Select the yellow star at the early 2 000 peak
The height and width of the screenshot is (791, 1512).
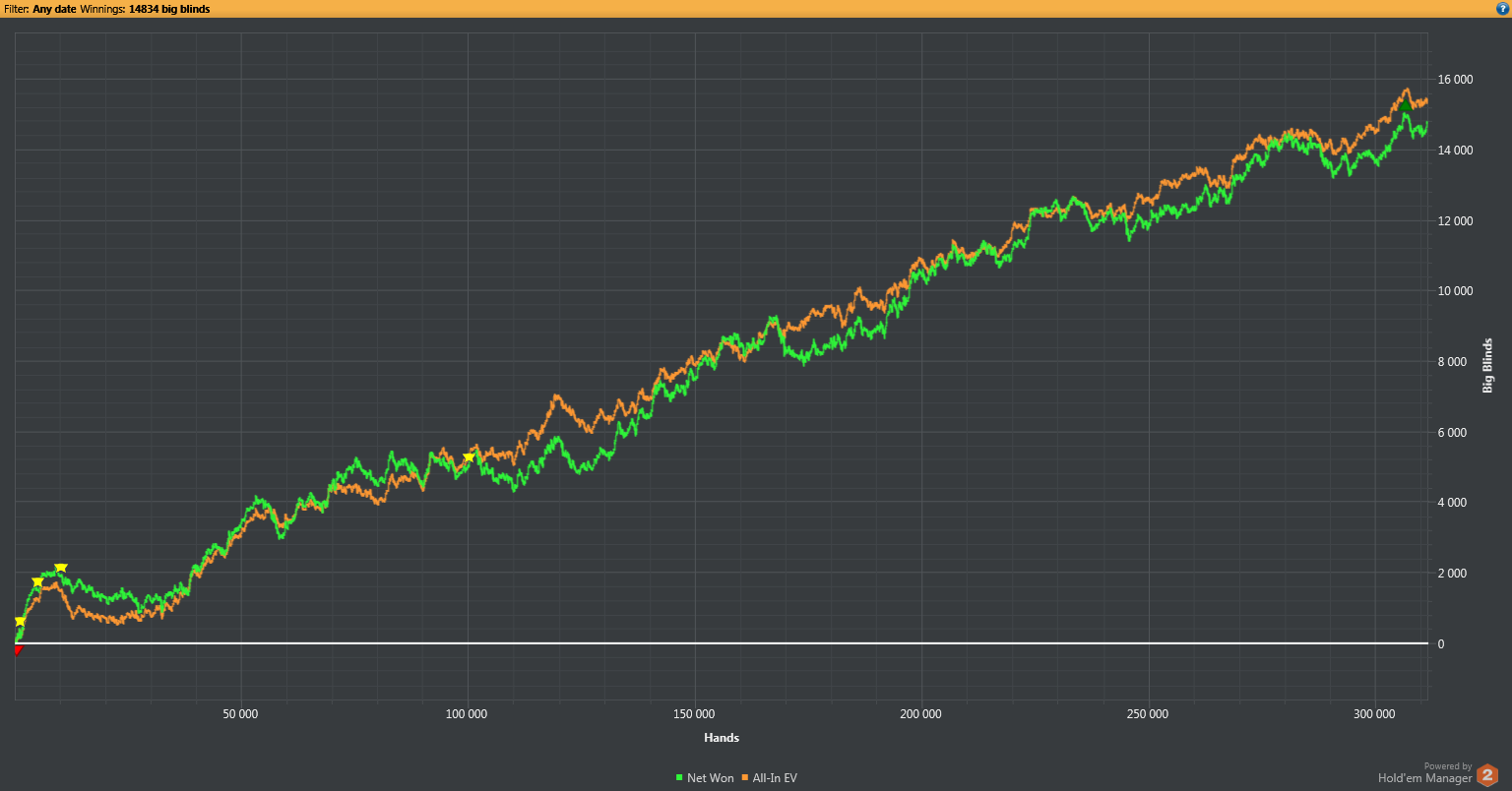61,568
